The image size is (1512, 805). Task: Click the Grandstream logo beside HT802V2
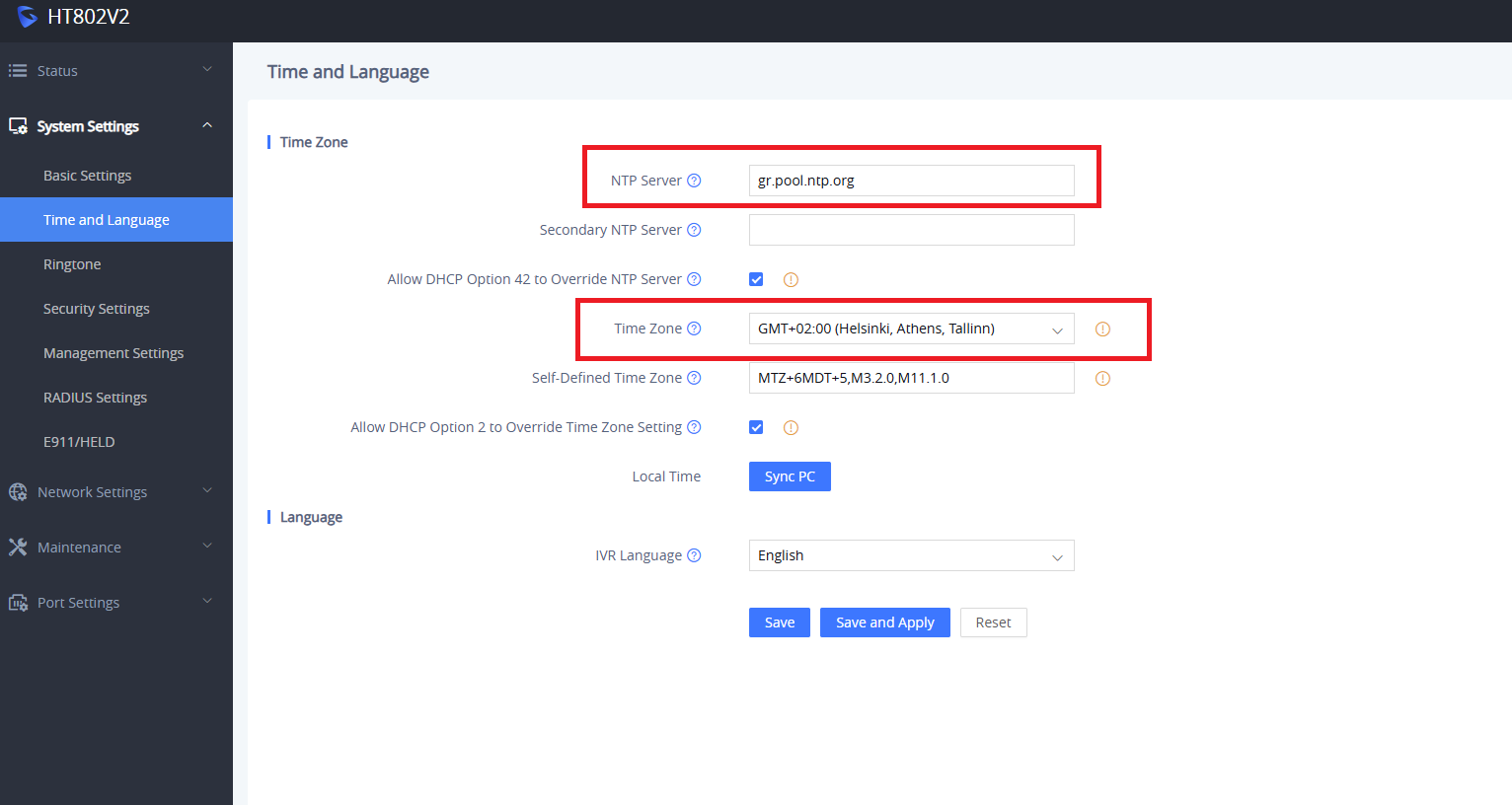pos(27,17)
